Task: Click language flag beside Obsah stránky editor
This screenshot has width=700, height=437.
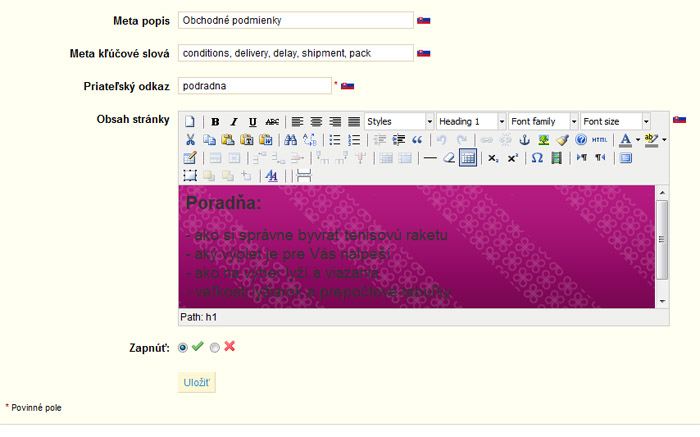Action: coord(679,120)
